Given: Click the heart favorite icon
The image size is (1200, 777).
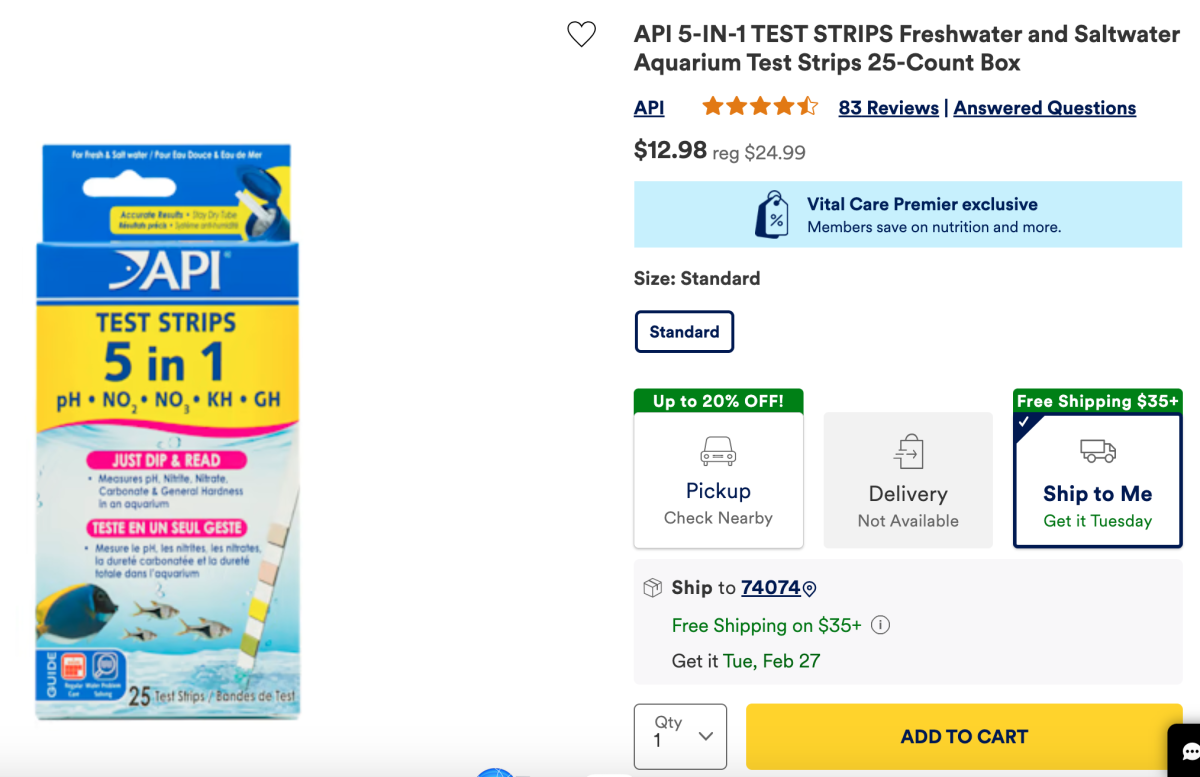Looking at the screenshot, I should click(581, 34).
